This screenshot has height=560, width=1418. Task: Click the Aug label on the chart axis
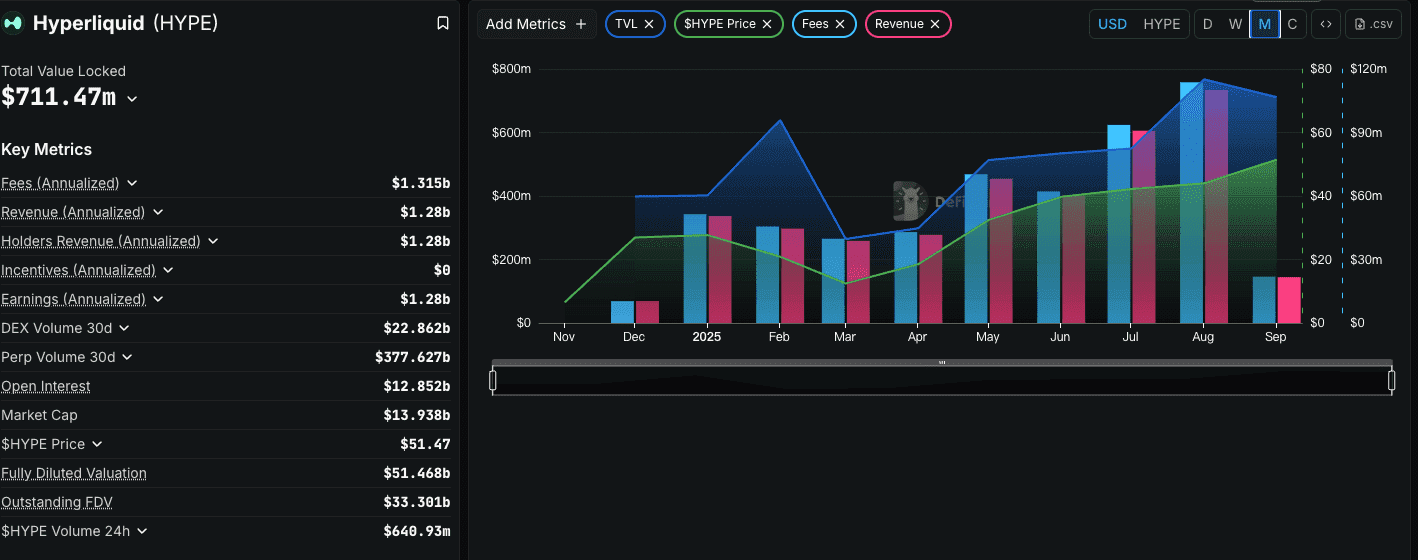(x=1203, y=337)
